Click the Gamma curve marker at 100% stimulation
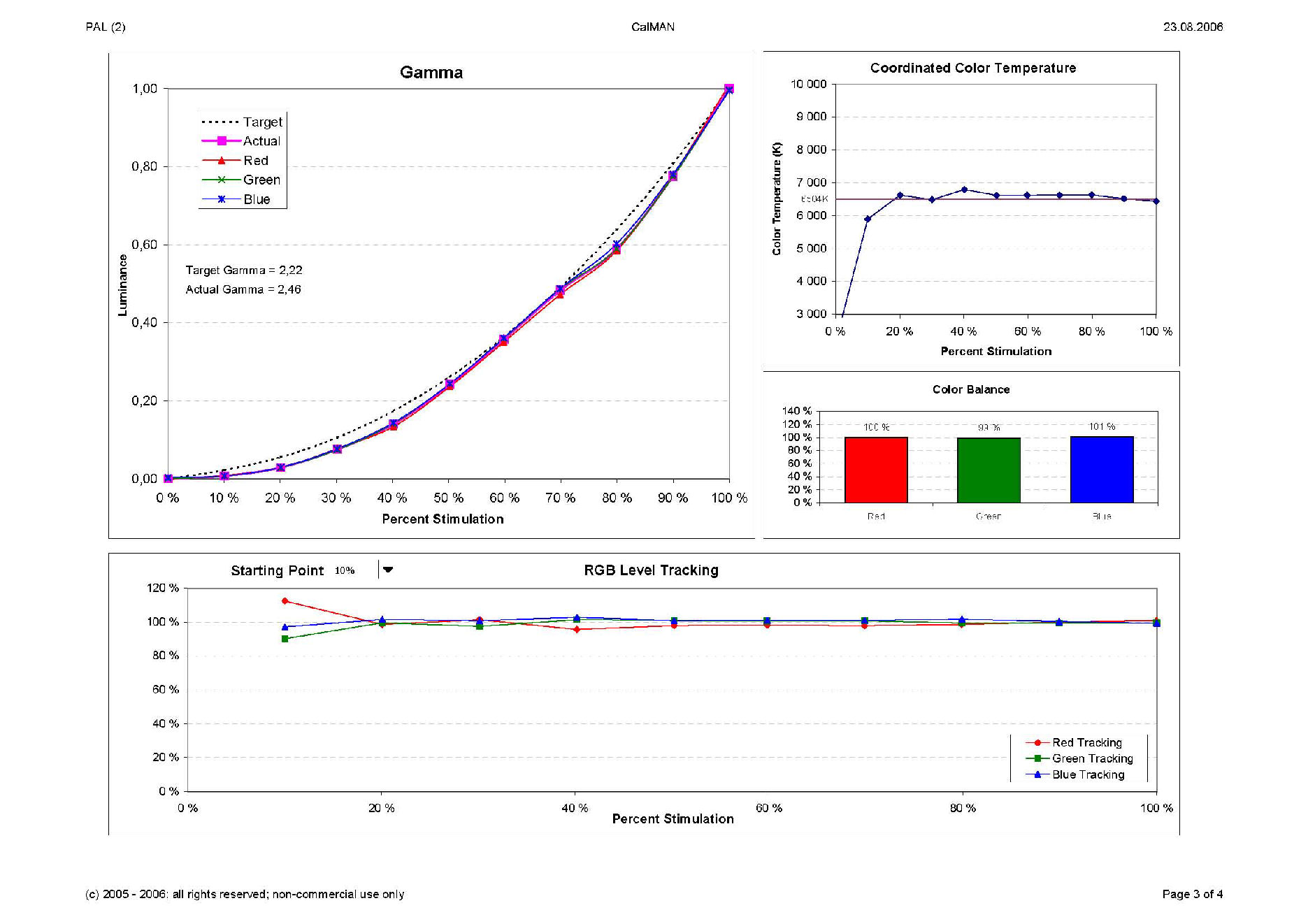Image resolution: width=1308 pixels, height=924 pixels. [729, 89]
